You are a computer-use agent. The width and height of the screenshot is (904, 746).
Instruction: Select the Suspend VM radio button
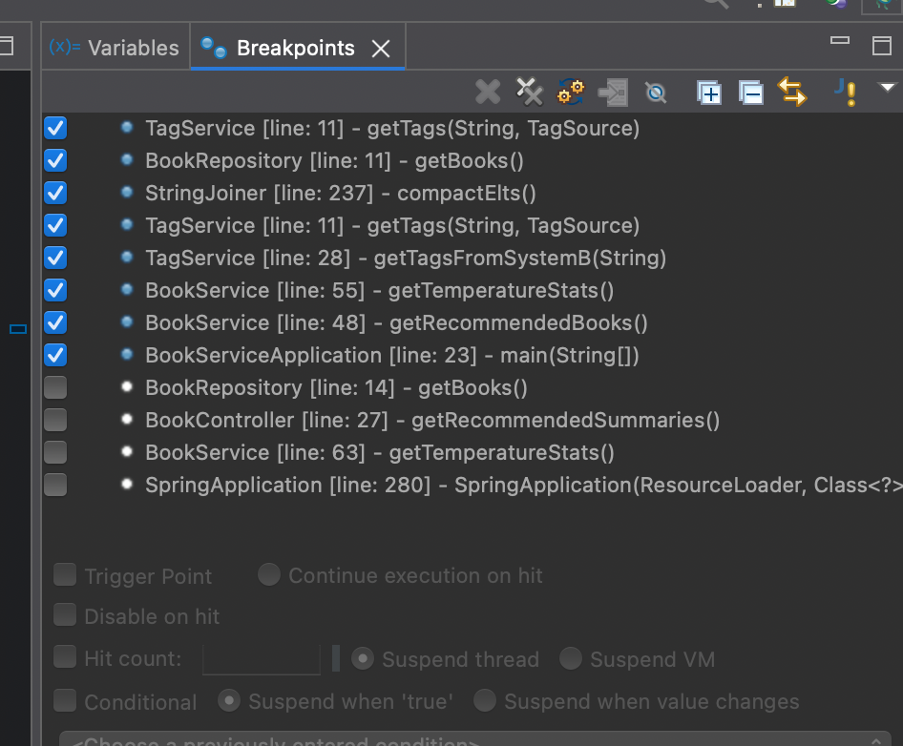pyautogui.click(x=570, y=659)
